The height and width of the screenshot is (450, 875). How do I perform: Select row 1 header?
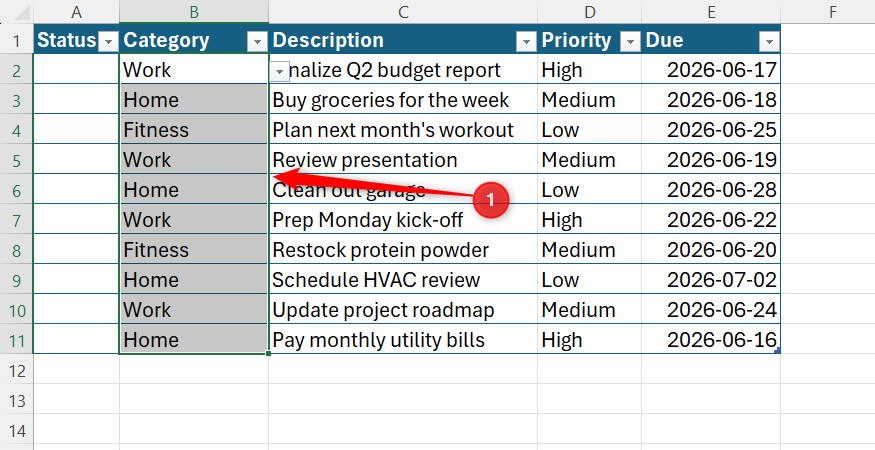click(17, 39)
